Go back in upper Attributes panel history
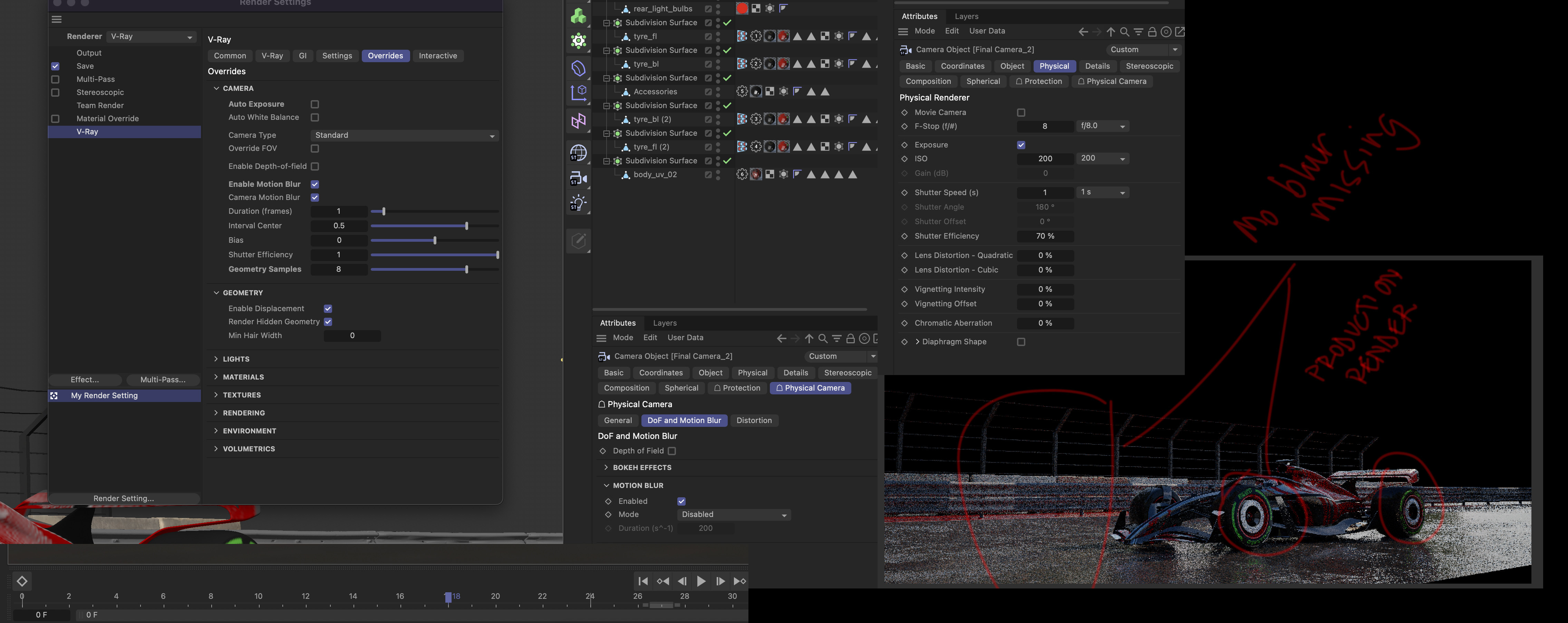Image resolution: width=1568 pixels, height=623 pixels. [1083, 32]
